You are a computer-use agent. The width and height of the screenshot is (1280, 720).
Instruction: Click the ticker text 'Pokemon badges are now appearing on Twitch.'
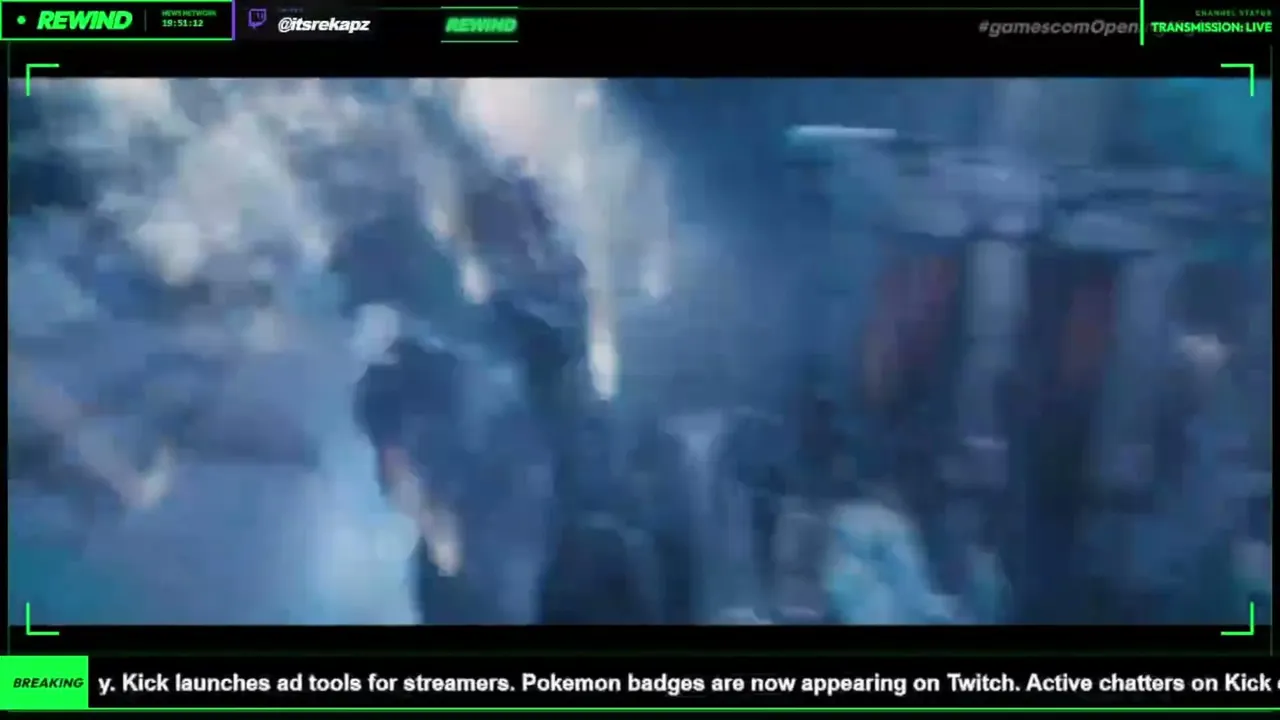click(x=770, y=683)
